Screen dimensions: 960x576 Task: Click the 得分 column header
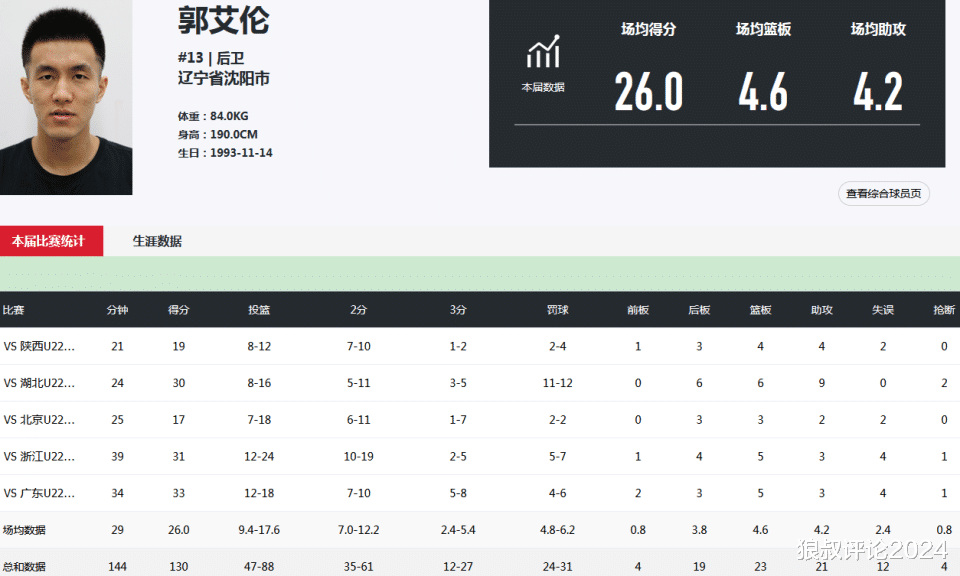tap(179, 310)
